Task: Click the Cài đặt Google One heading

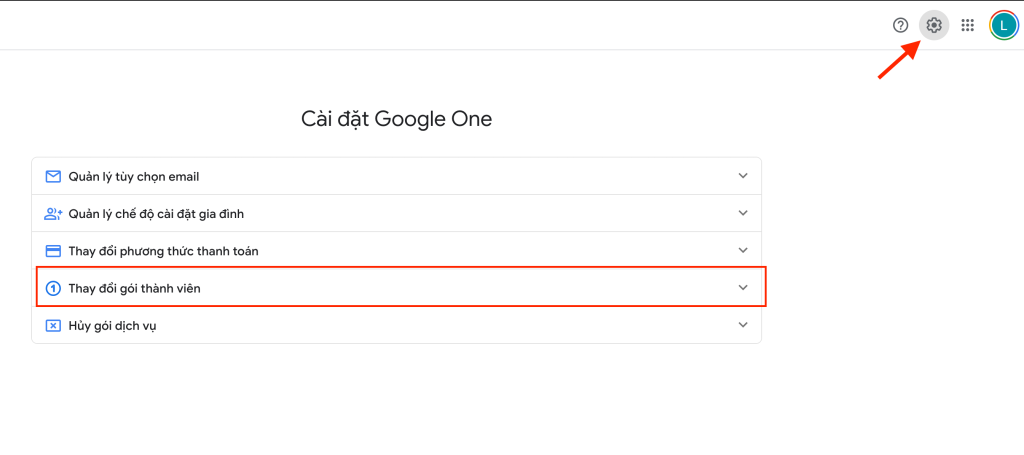Action: click(396, 120)
